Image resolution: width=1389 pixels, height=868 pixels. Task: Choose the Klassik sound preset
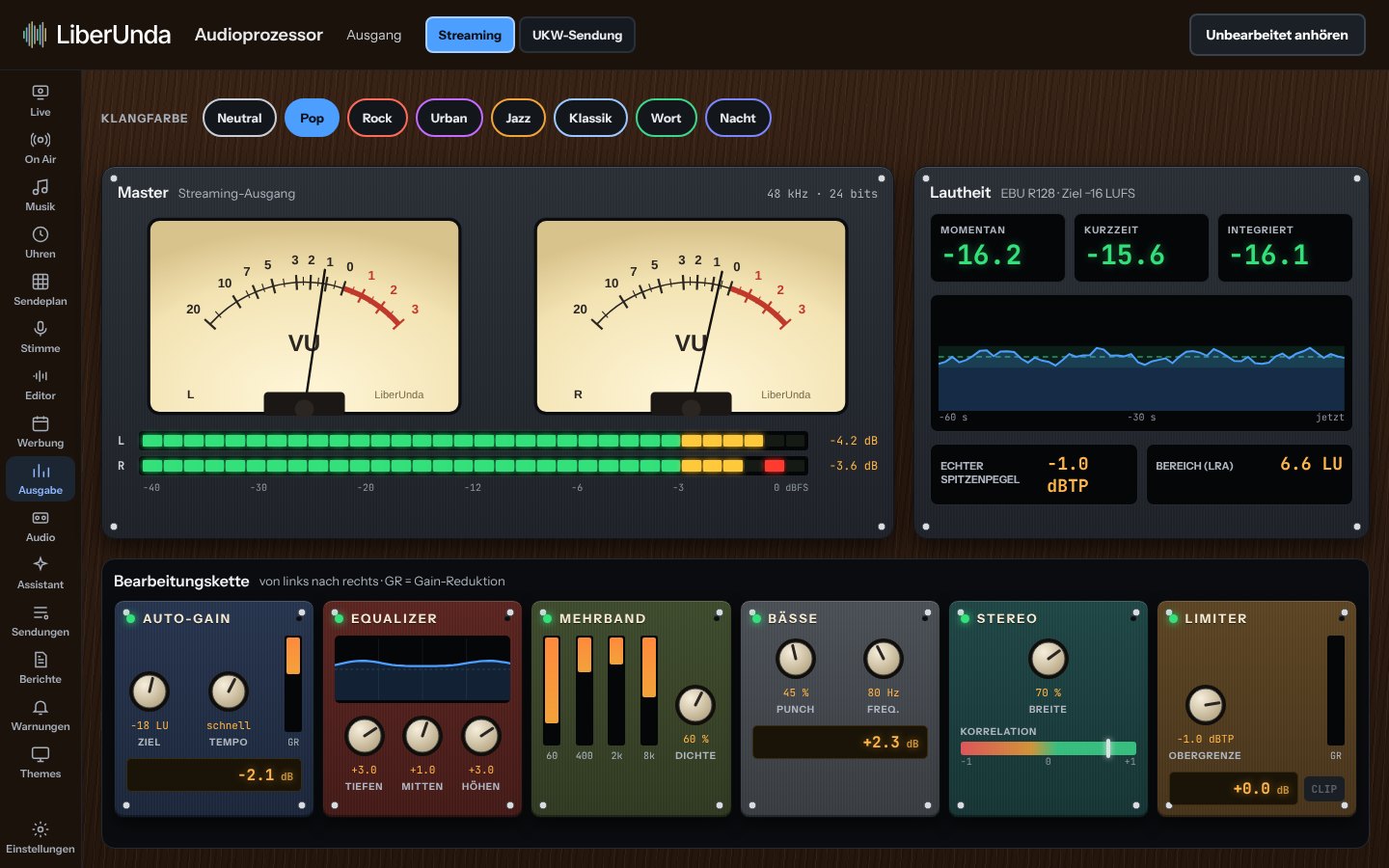[590, 118]
